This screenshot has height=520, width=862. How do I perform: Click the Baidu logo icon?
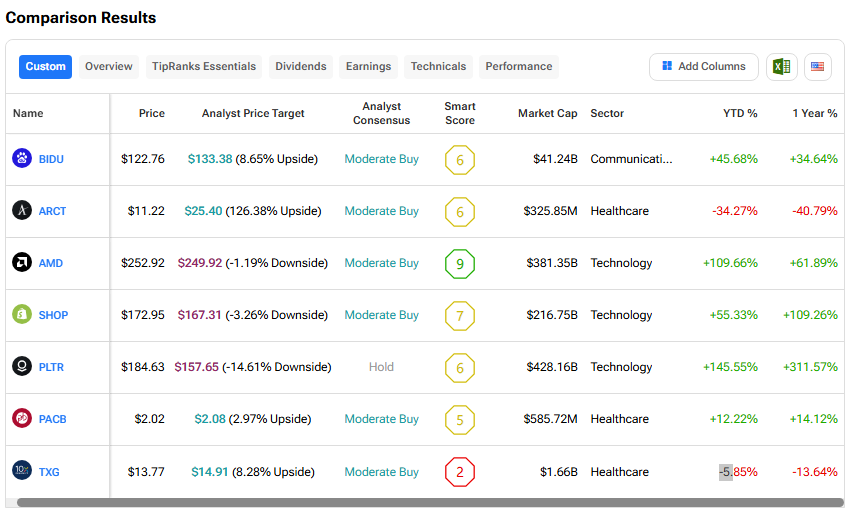(22, 159)
